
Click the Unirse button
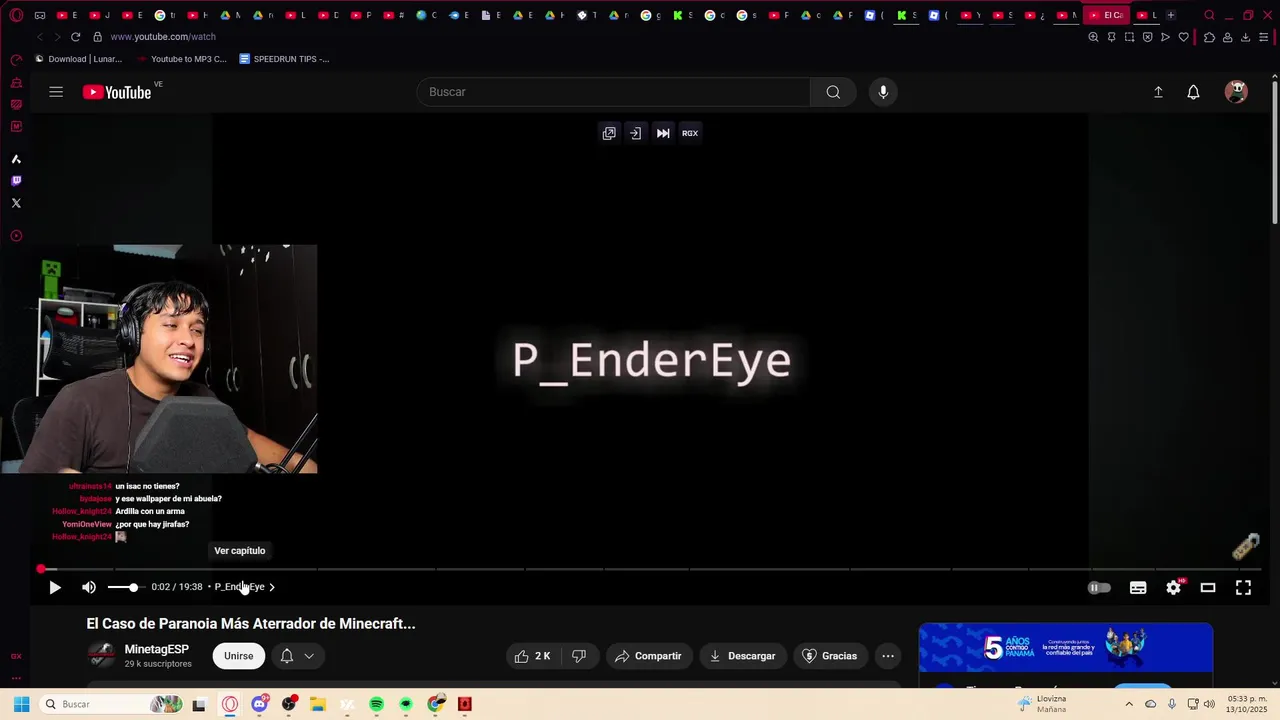tap(239, 656)
